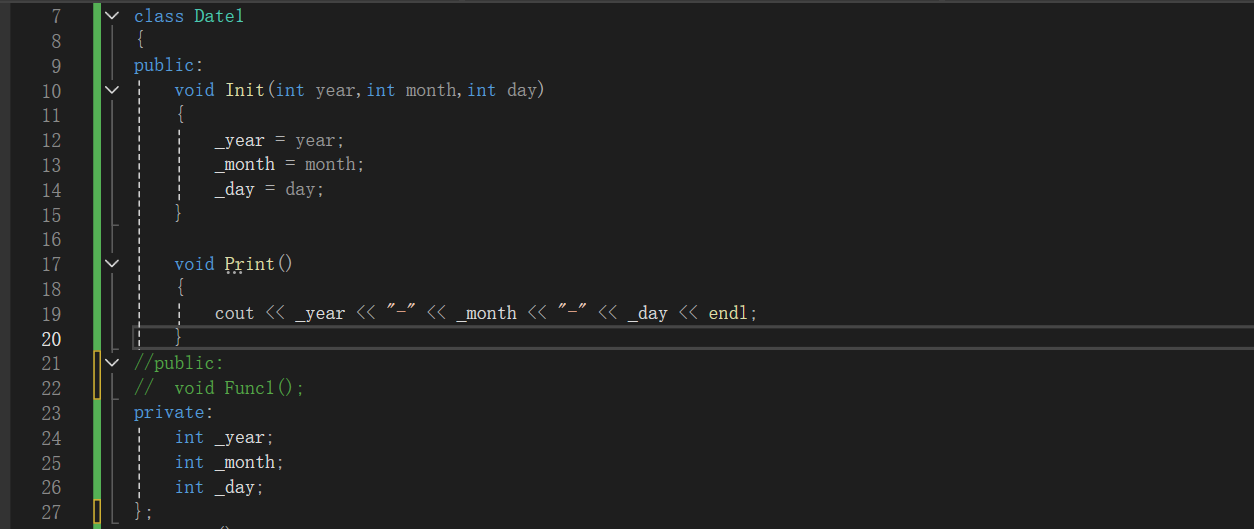Select _month in the cout statement
This screenshot has width=1254, height=529.
[x=486, y=313]
